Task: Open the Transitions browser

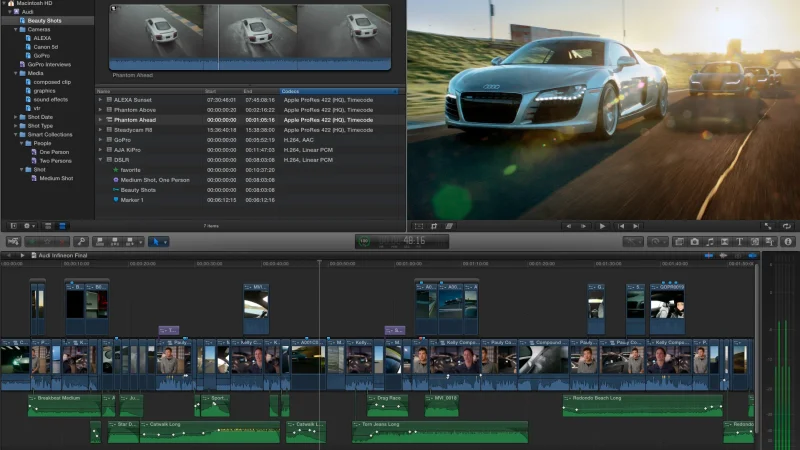Action: 724,242
